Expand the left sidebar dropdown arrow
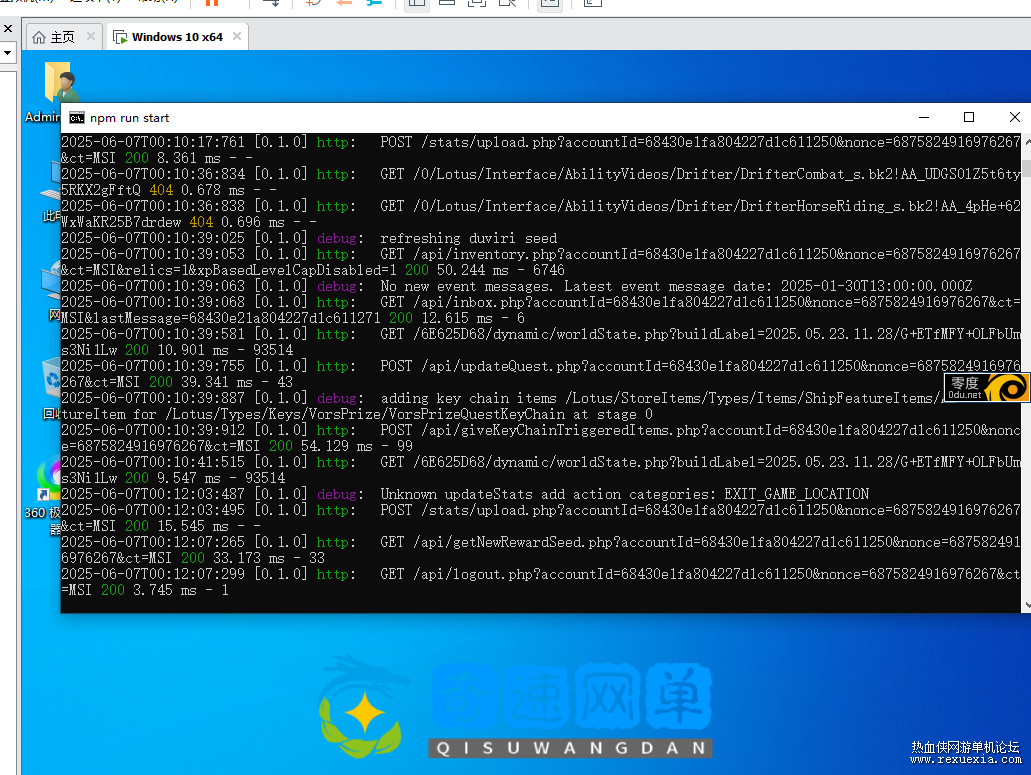The height and width of the screenshot is (775, 1031). point(7,52)
